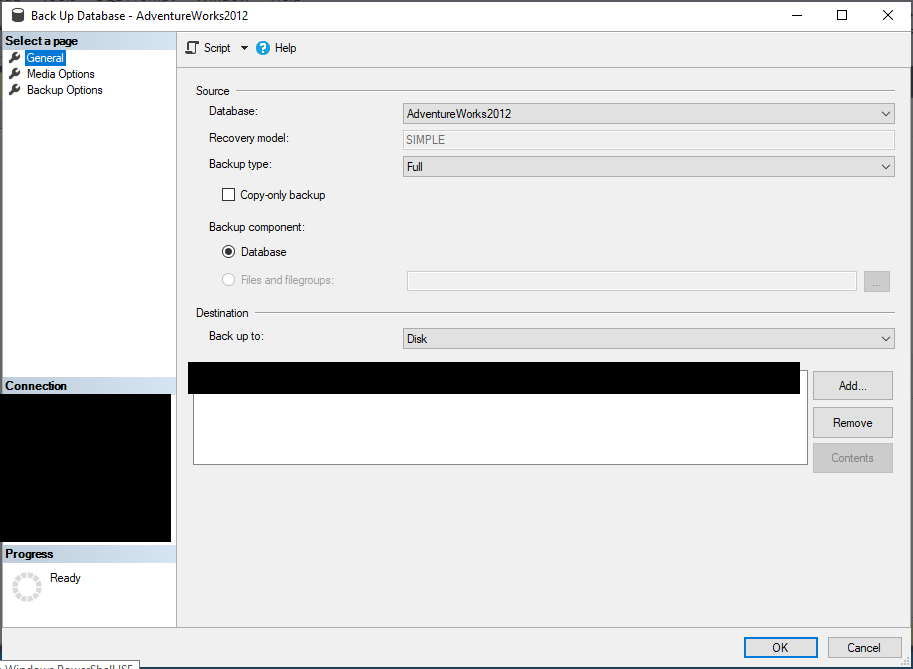Click the 'Select a page' header

pyautogui.click(x=41, y=41)
